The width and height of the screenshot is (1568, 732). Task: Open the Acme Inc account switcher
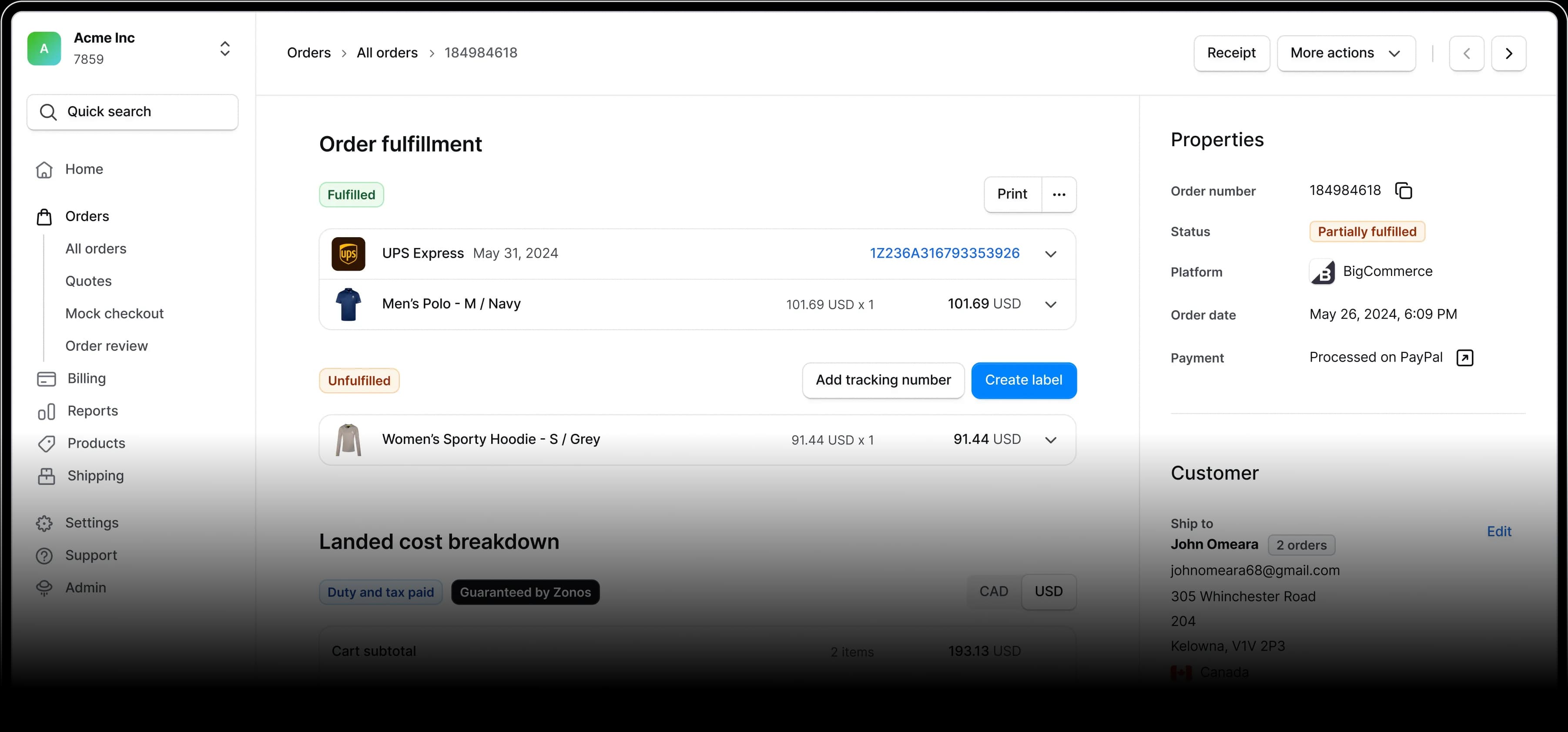coord(224,49)
